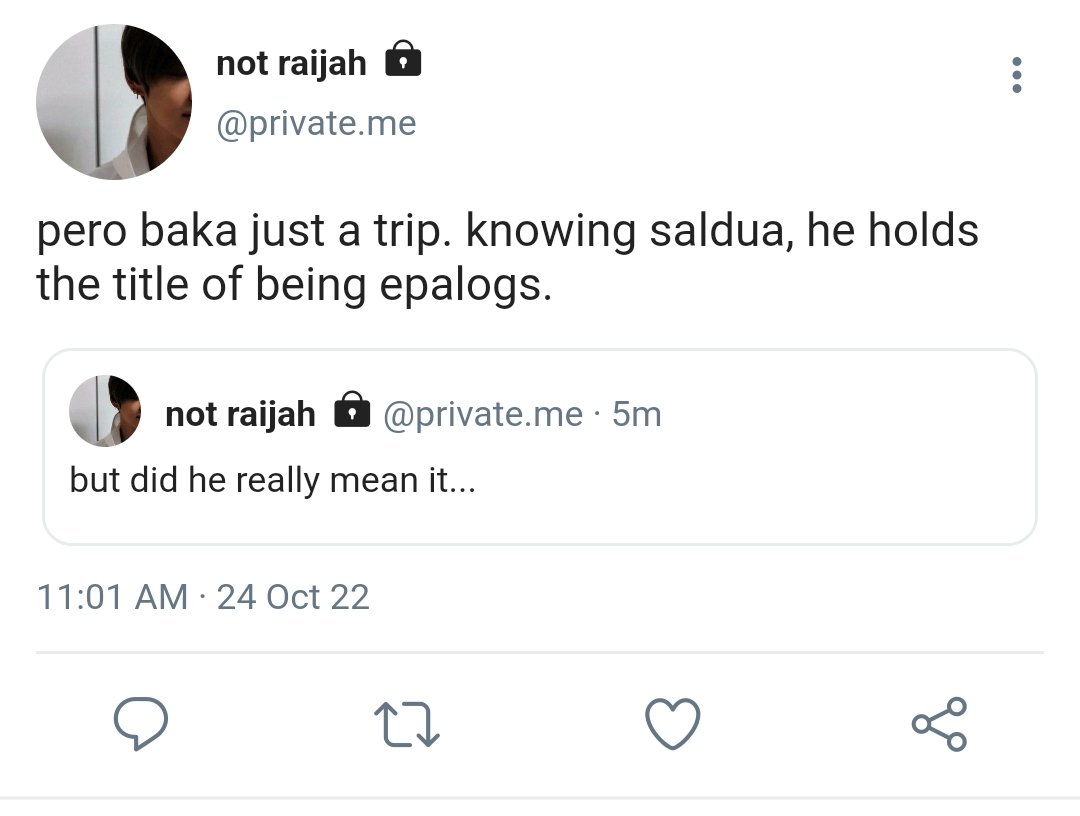The width and height of the screenshot is (1080, 816).
Task: Retweet with the arrows icon
Action: [x=407, y=724]
